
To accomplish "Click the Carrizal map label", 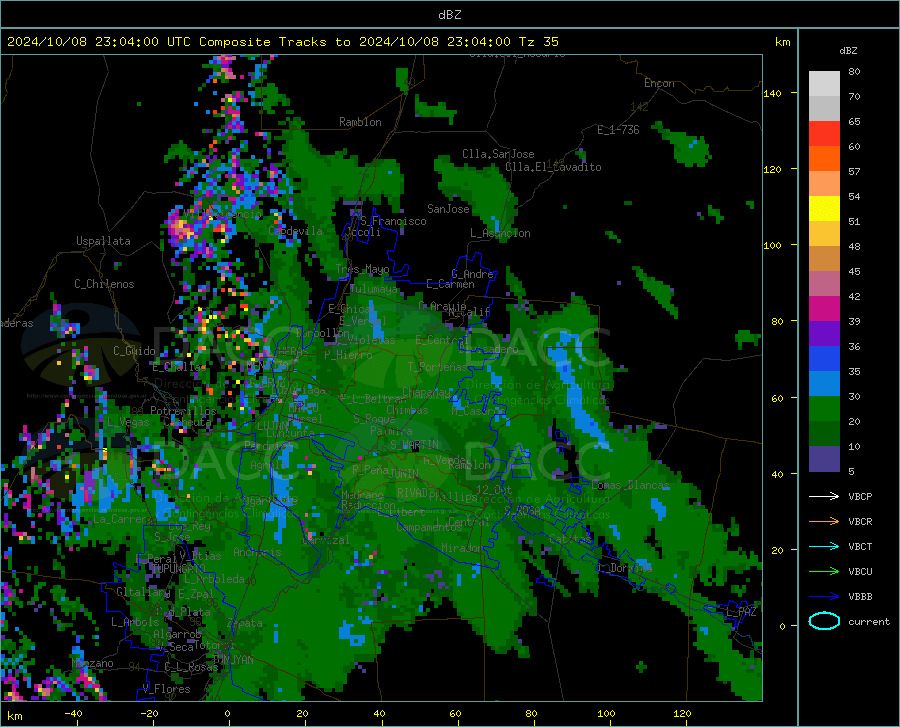I will click(x=325, y=540).
